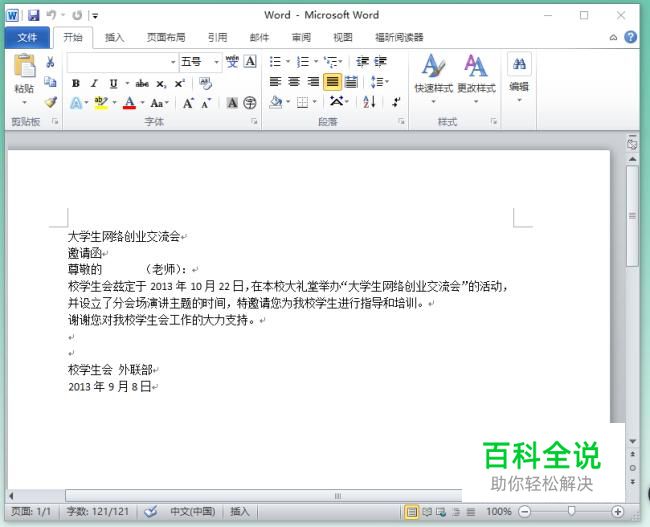The image size is (650, 527).
Task: Toggle strikethrough abc formatting
Action: [142, 84]
